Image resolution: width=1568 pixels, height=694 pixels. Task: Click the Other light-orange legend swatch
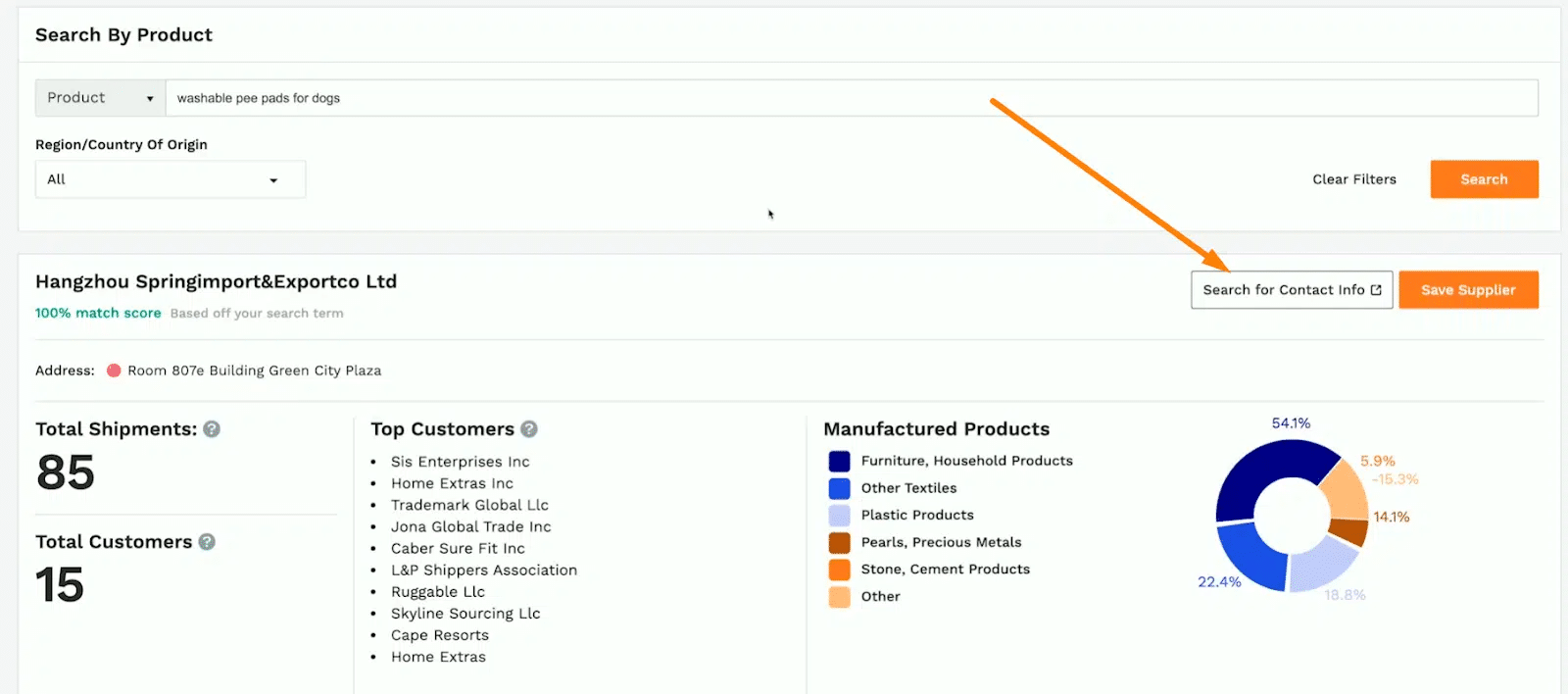click(839, 597)
